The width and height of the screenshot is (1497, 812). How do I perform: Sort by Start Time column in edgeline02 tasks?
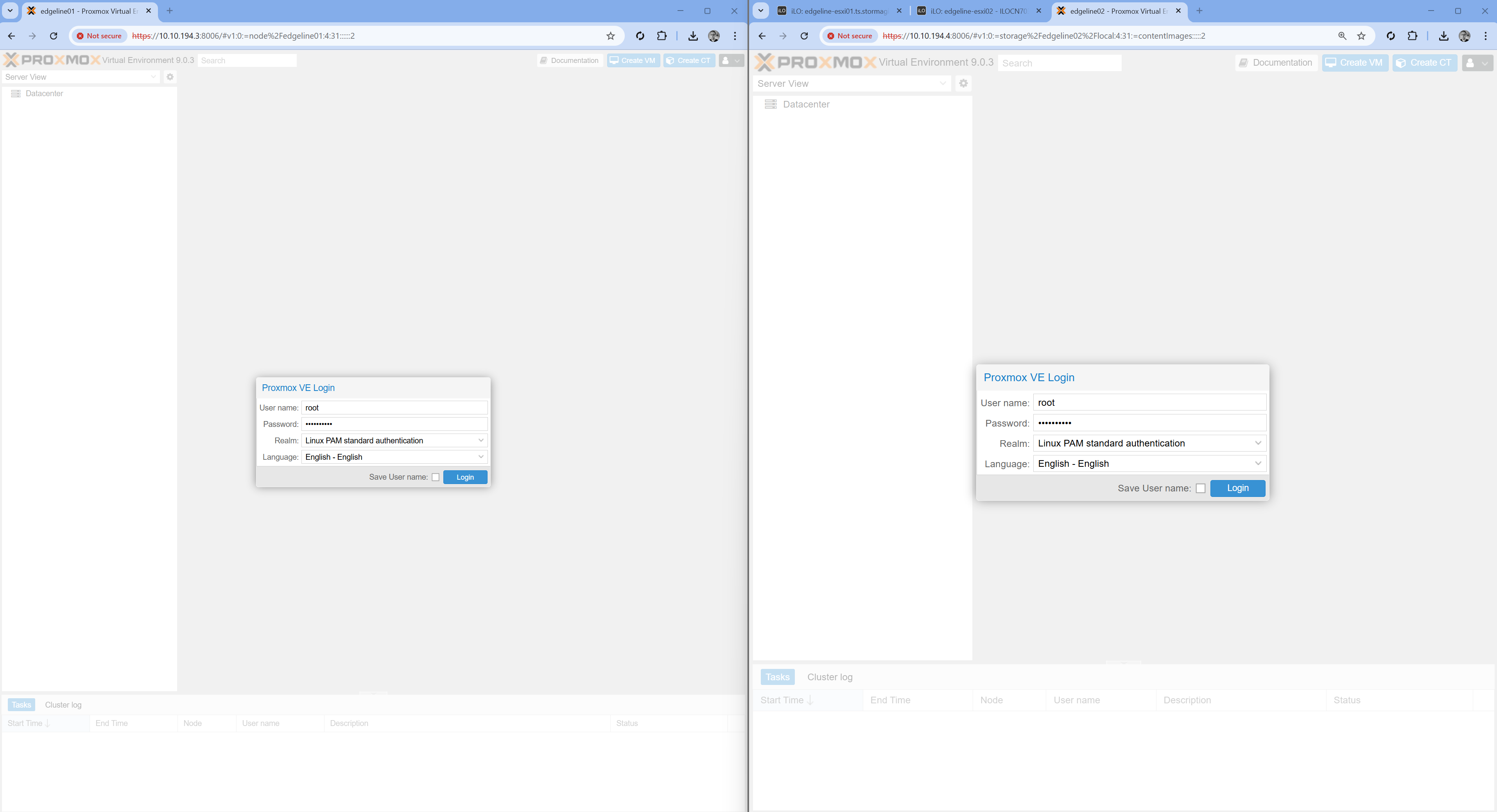click(807, 701)
